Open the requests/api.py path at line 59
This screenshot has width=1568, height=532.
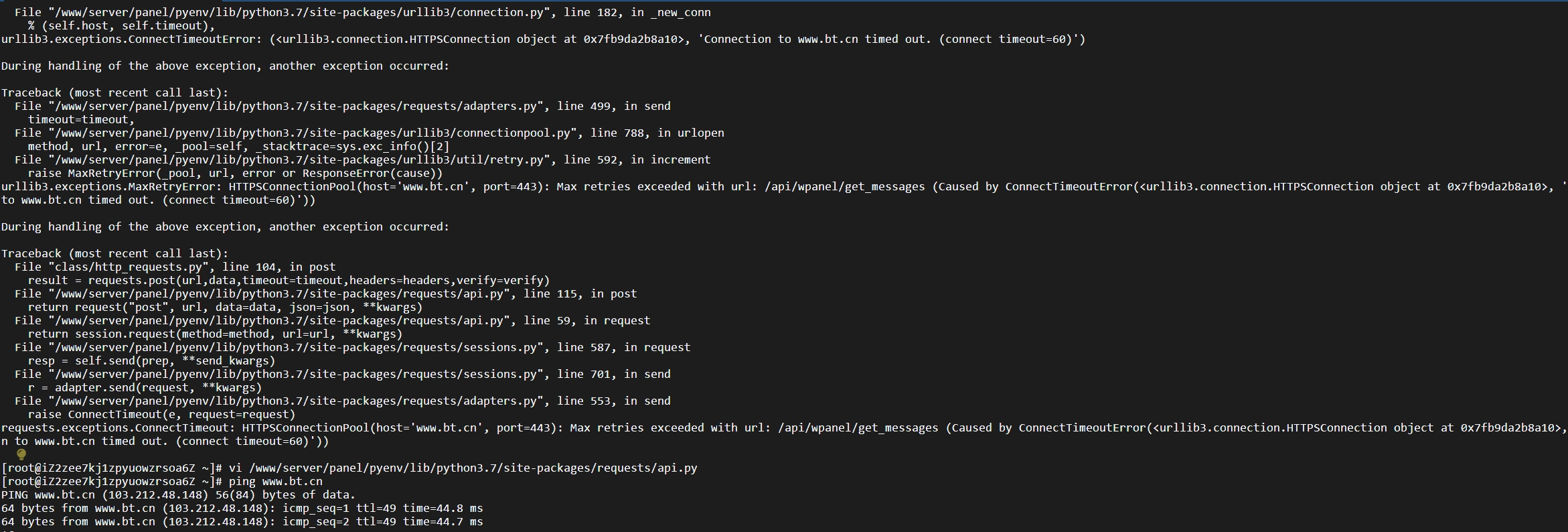(279, 321)
